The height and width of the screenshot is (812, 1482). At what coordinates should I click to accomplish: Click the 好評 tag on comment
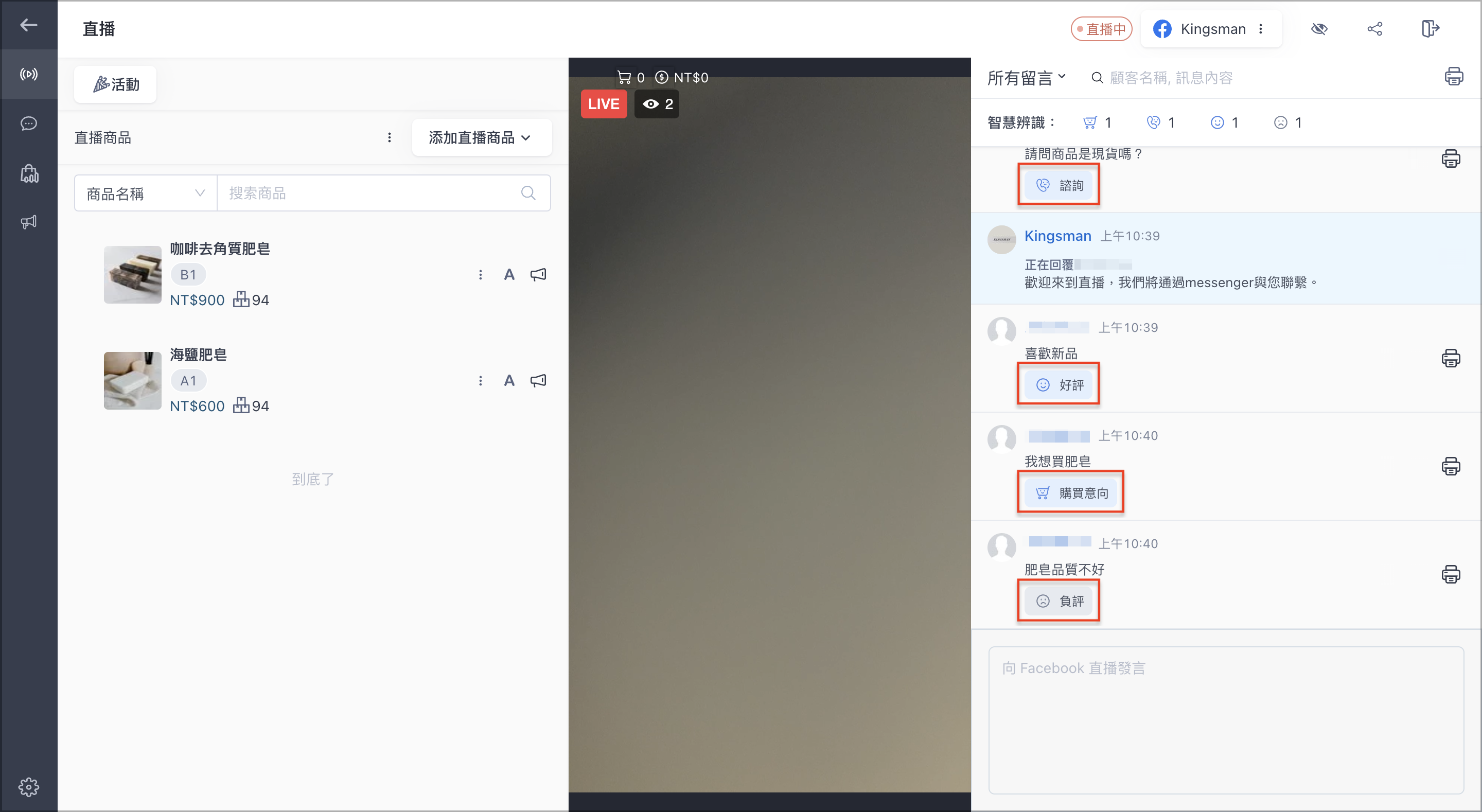click(x=1058, y=385)
